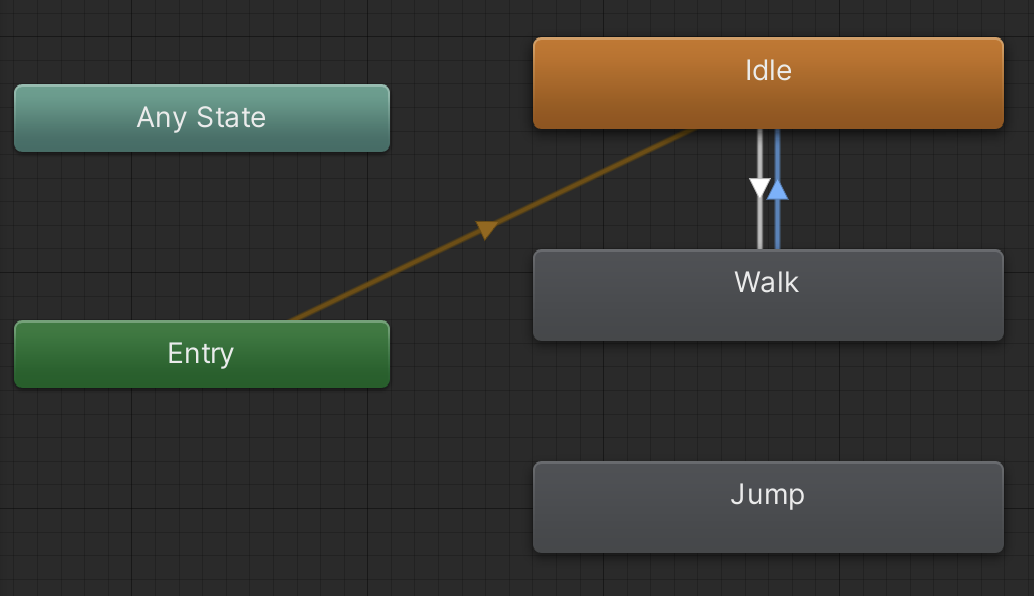
Task: Click empty grid below the Entry node
Action: pos(200,480)
